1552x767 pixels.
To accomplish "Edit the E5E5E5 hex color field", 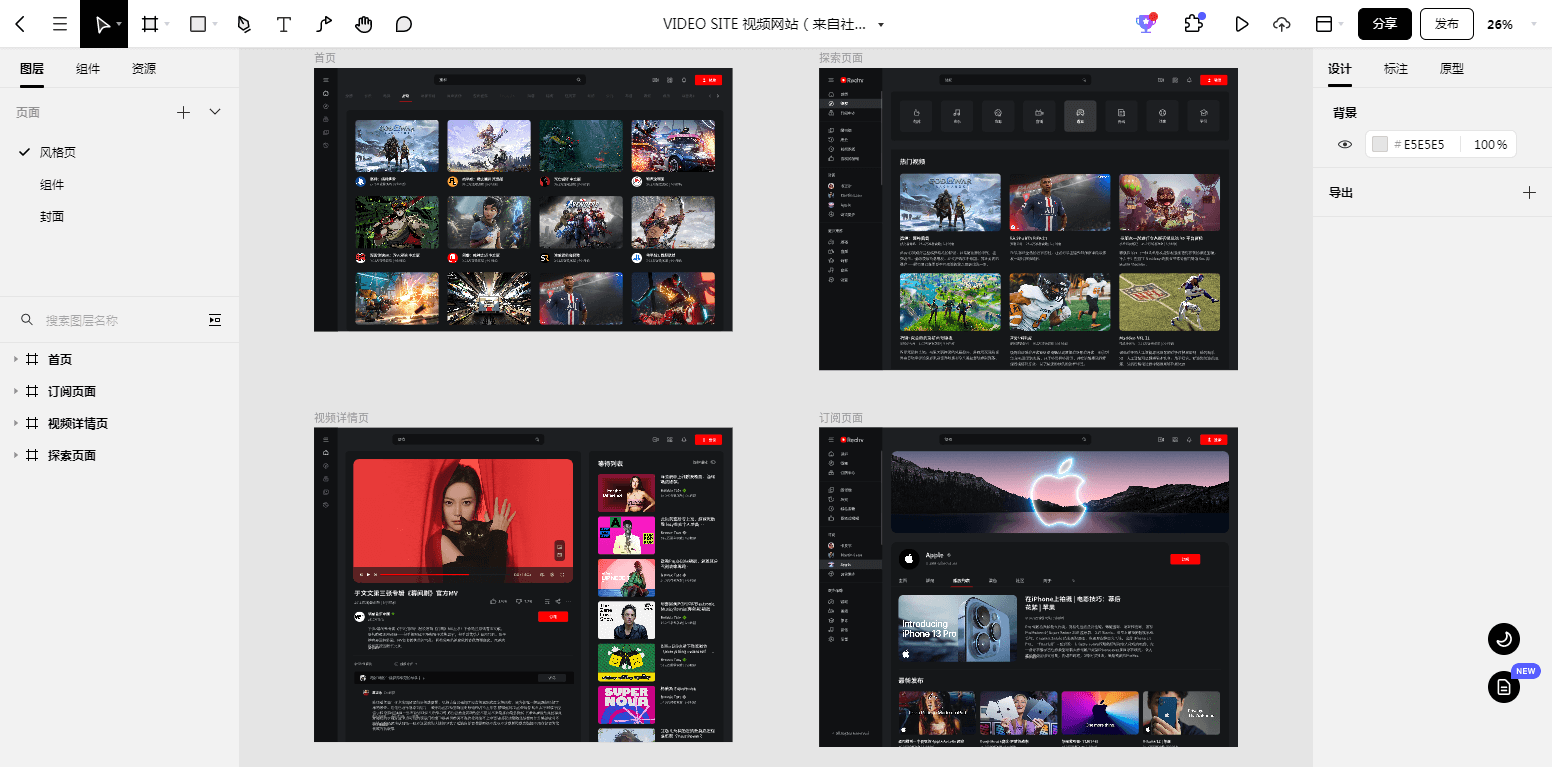I will pyautogui.click(x=1424, y=145).
